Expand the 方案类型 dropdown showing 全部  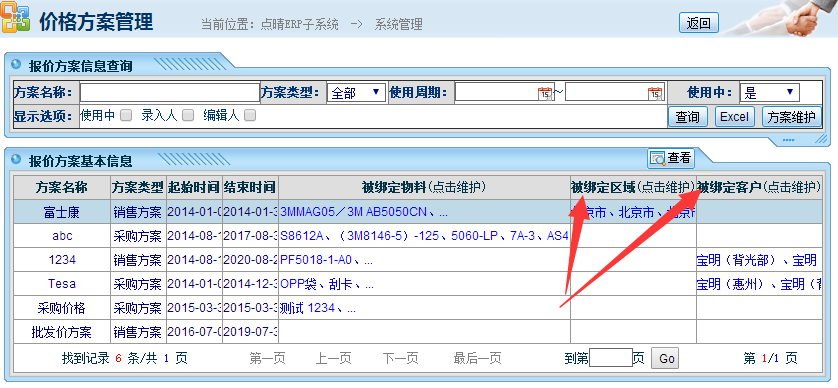click(356, 92)
